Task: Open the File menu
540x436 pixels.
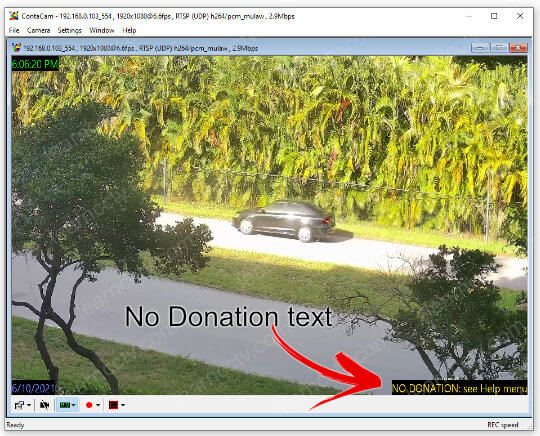Action: click(x=14, y=30)
